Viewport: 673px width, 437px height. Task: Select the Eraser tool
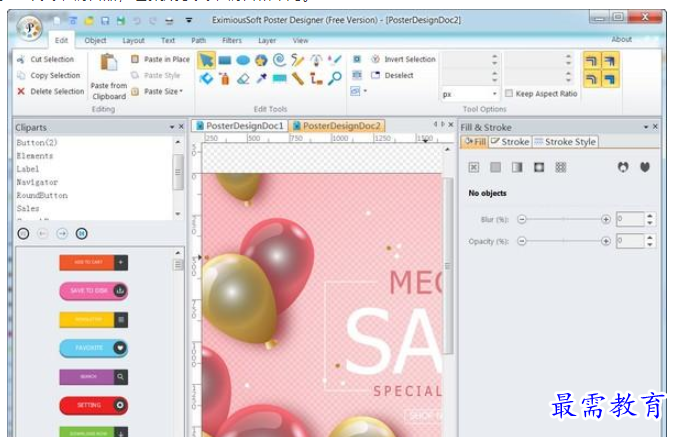click(x=243, y=79)
